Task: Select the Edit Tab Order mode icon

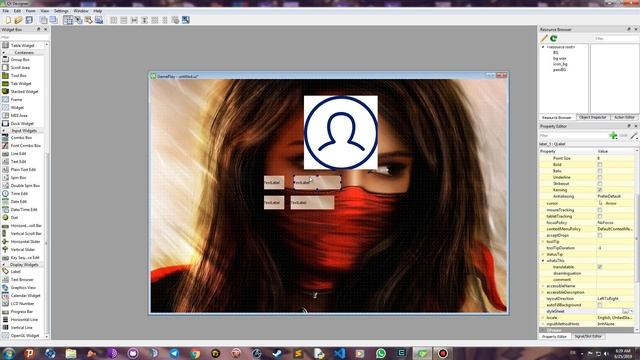Action: 99,20
